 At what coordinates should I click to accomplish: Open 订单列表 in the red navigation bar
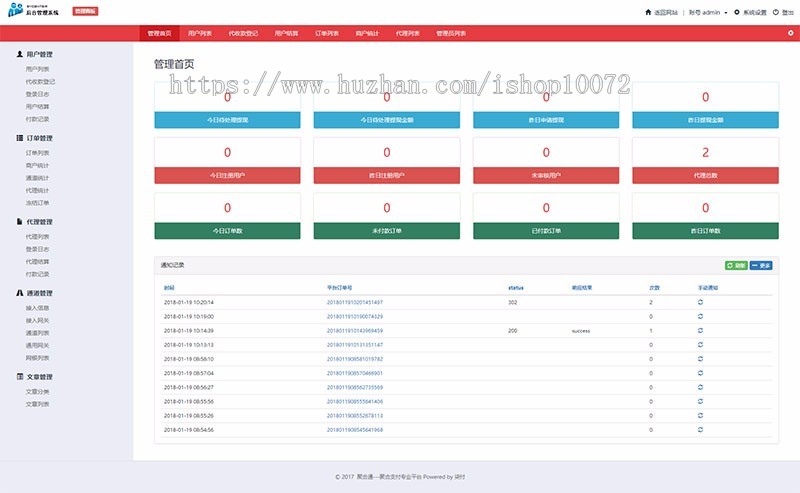(x=327, y=33)
